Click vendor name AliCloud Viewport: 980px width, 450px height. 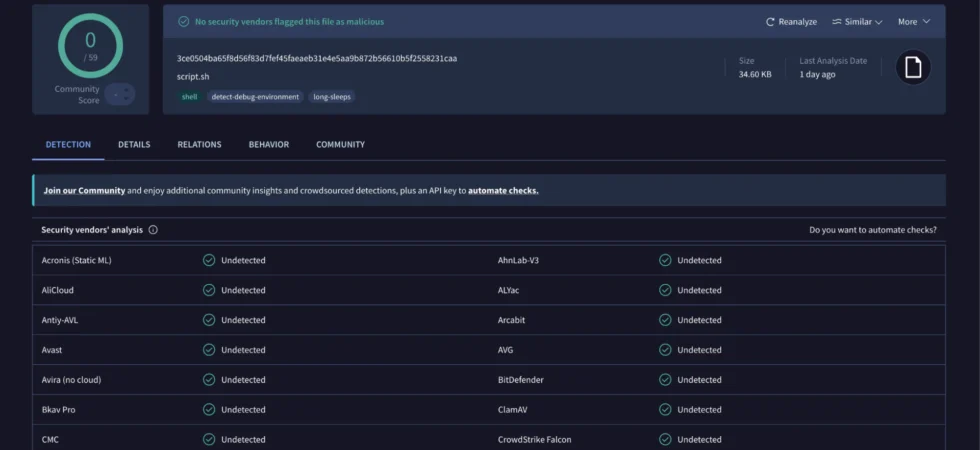[x=58, y=290]
